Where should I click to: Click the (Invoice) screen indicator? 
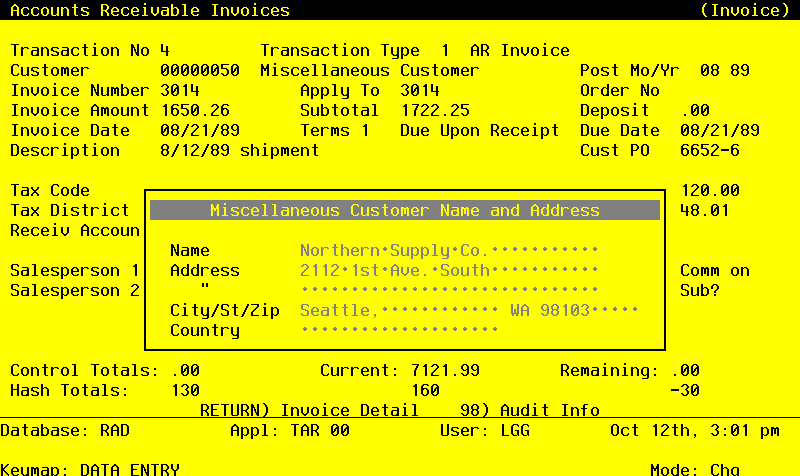(744, 10)
